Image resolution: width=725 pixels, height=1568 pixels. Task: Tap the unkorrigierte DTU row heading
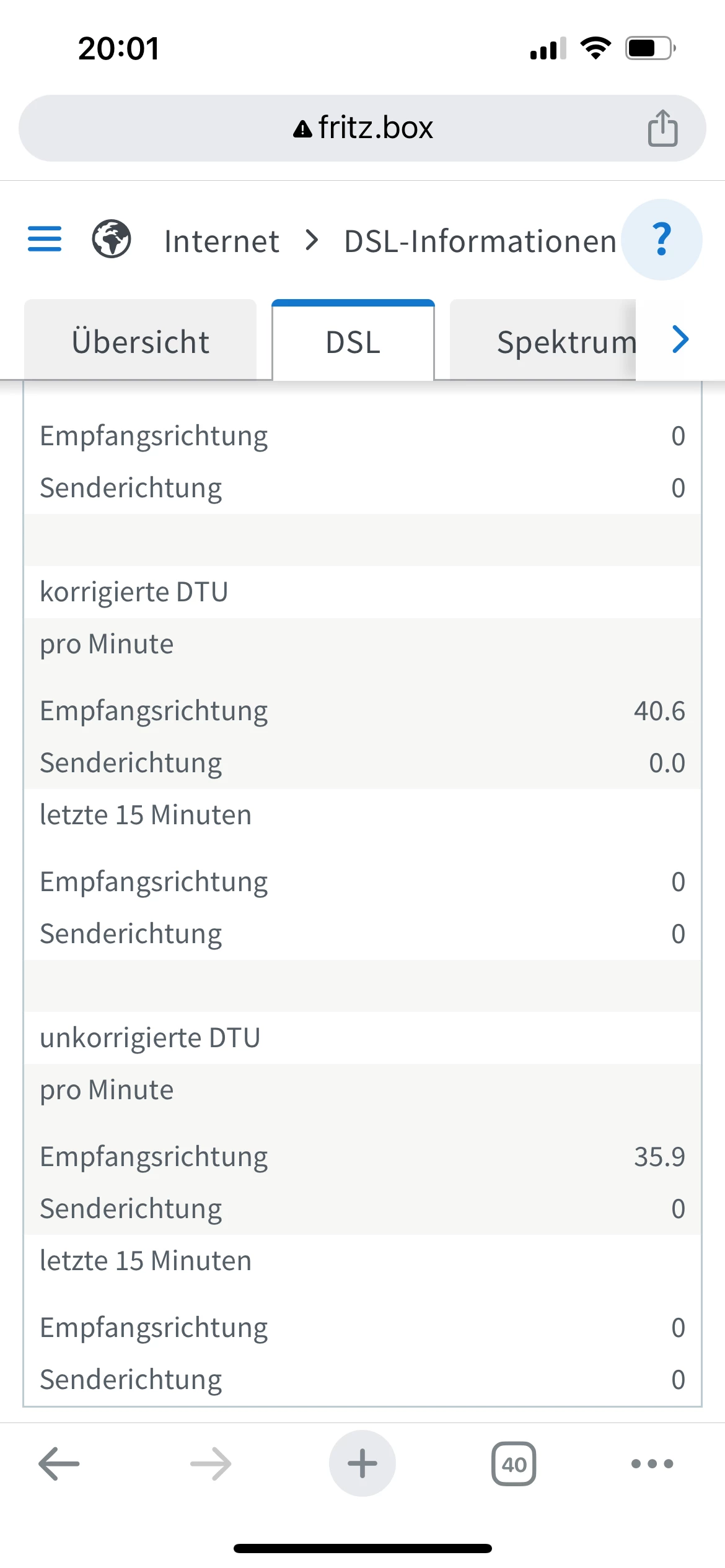(x=150, y=1037)
